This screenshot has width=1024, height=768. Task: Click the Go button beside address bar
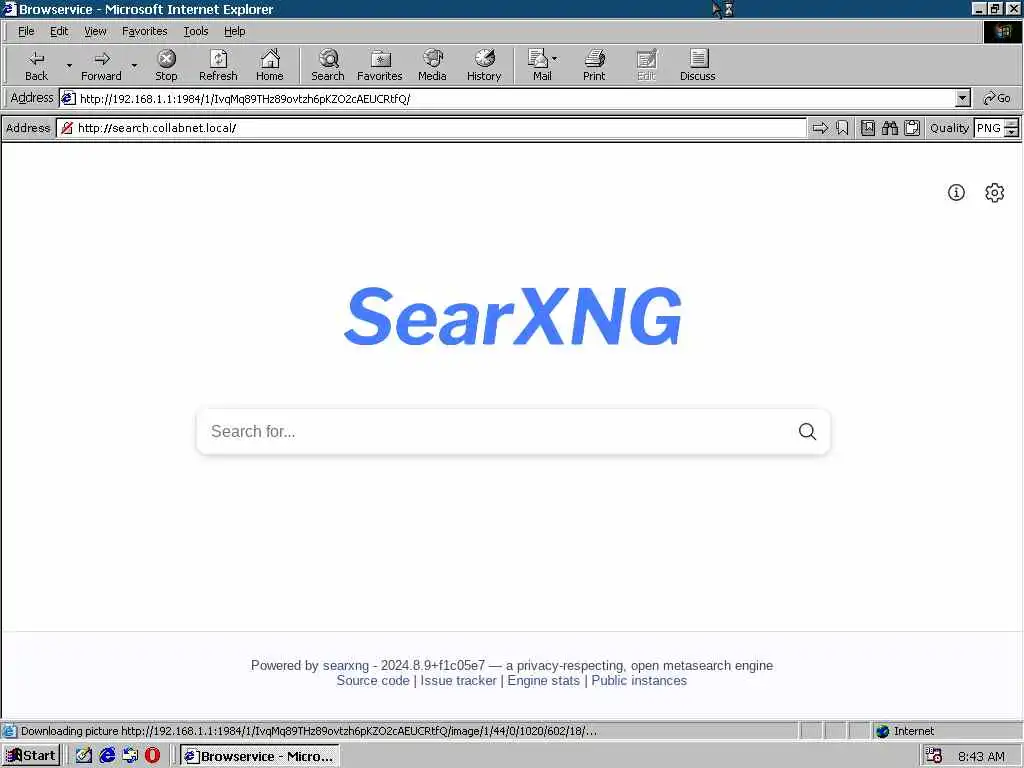997,99
